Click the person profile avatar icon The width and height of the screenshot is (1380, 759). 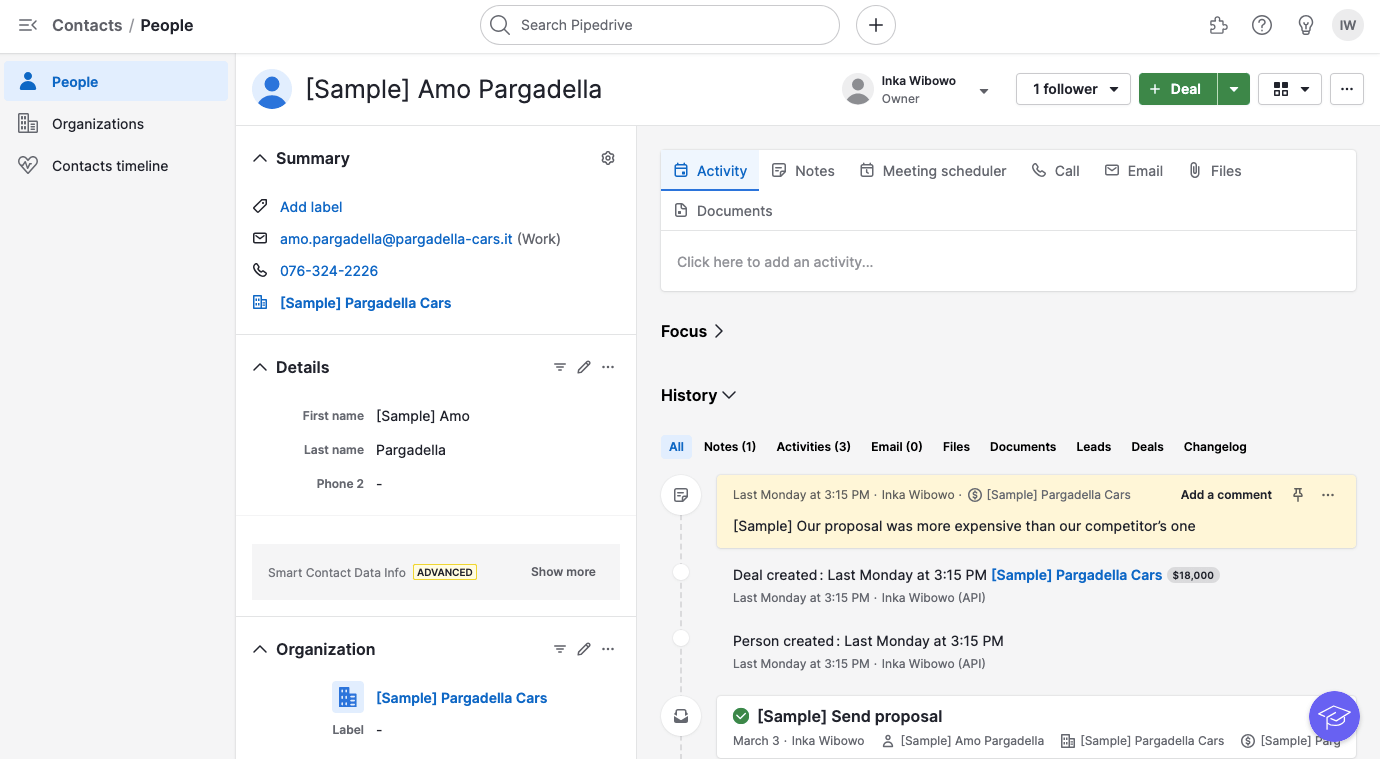(x=272, y=89)
